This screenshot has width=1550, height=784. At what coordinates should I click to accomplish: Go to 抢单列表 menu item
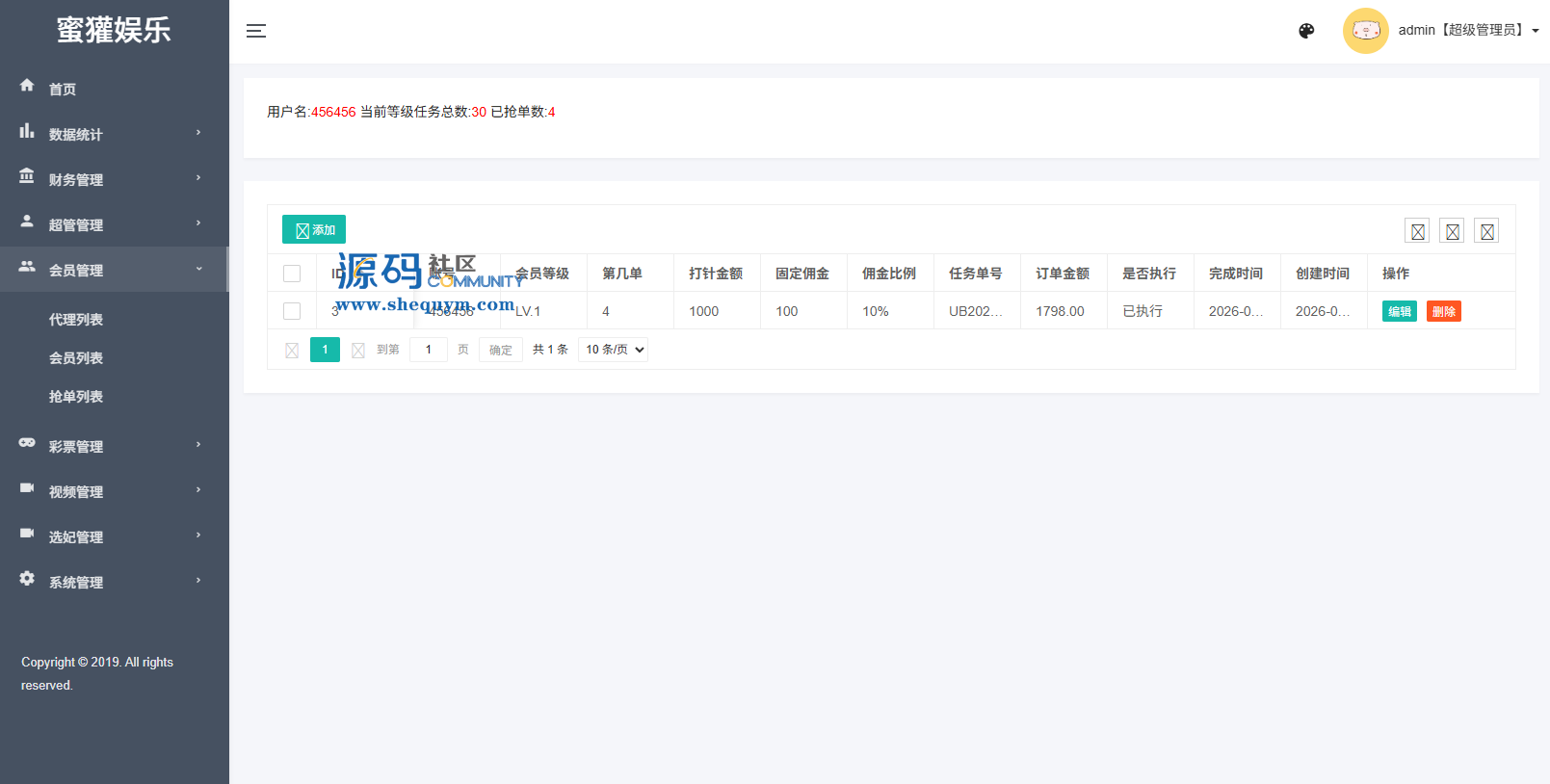[x=76, y=397]
